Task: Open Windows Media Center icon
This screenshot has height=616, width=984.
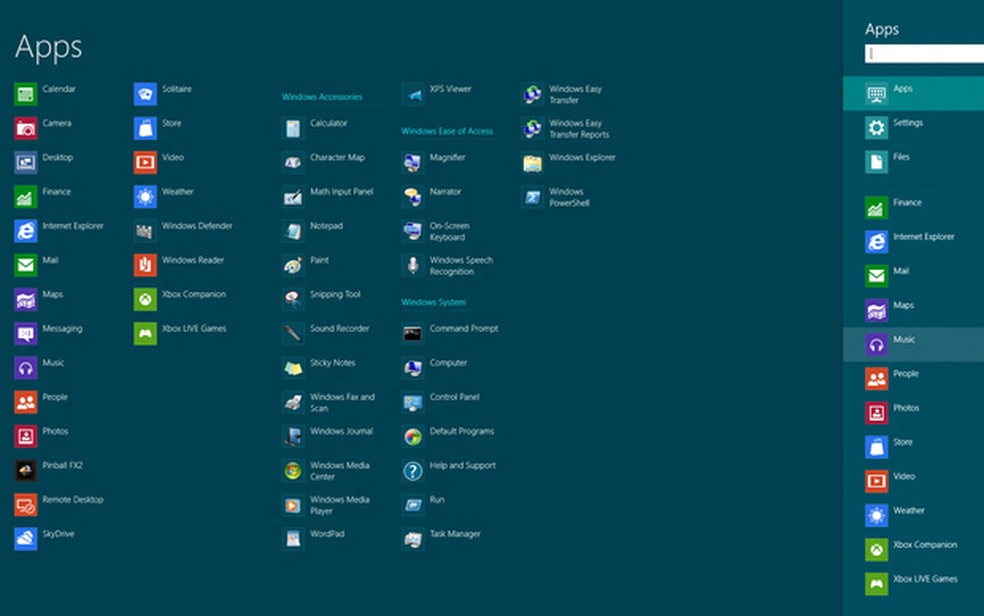Action: pos(293,470)
